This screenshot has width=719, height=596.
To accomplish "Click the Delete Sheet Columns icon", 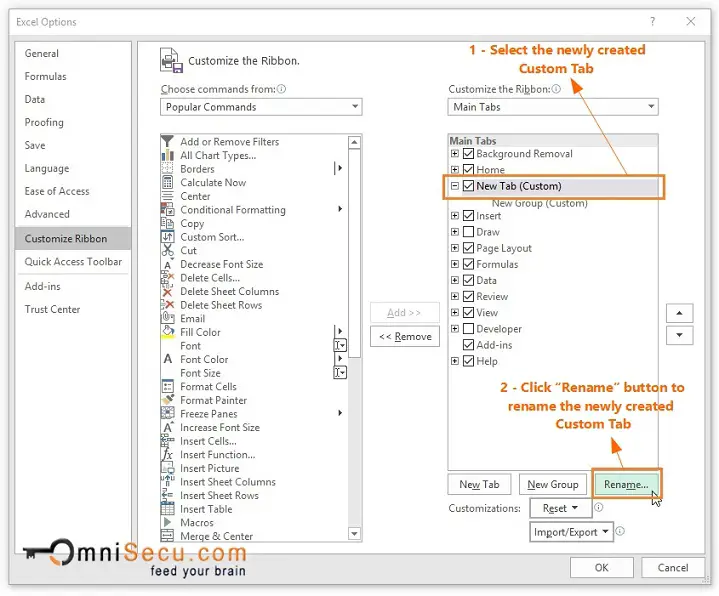I will pos(167,291).
